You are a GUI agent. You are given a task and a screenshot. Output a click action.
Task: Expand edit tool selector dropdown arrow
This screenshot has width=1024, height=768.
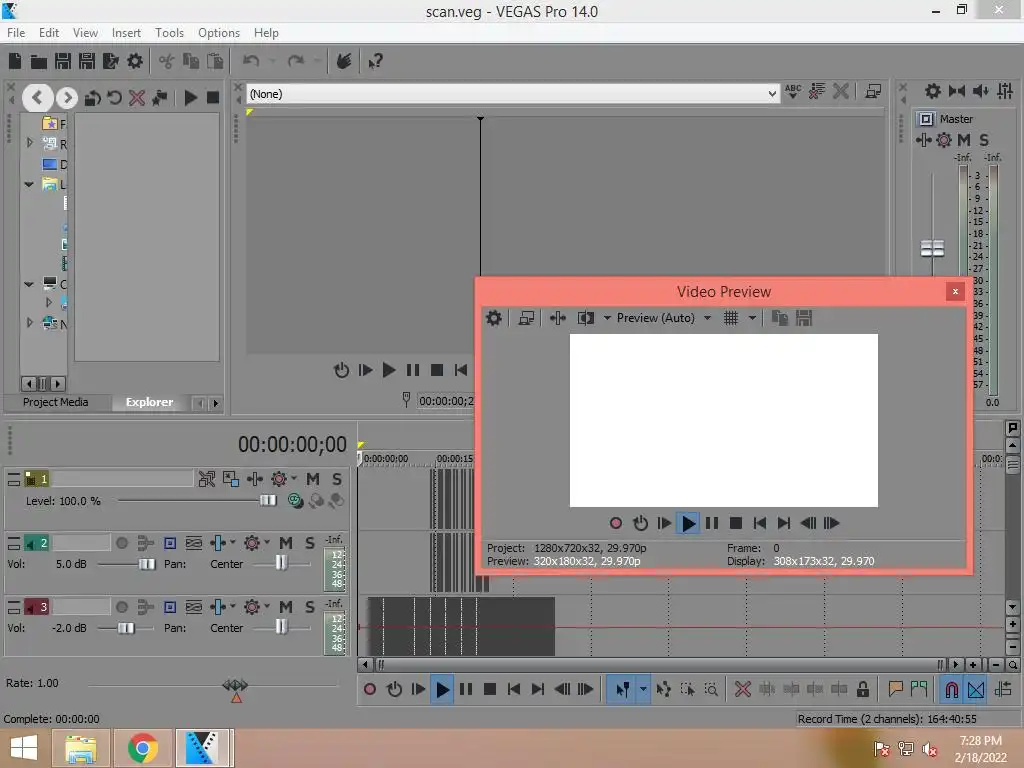(x=643, y=689)
